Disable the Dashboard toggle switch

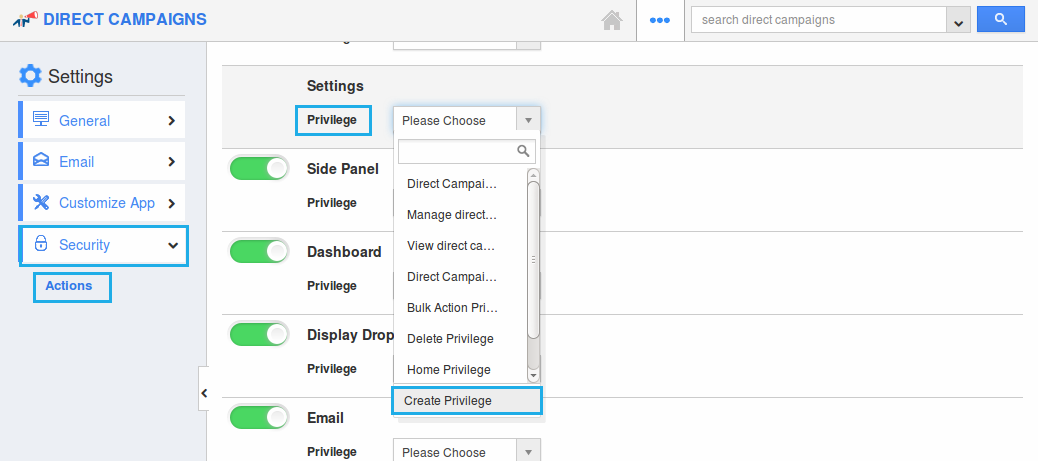(259, 252)
